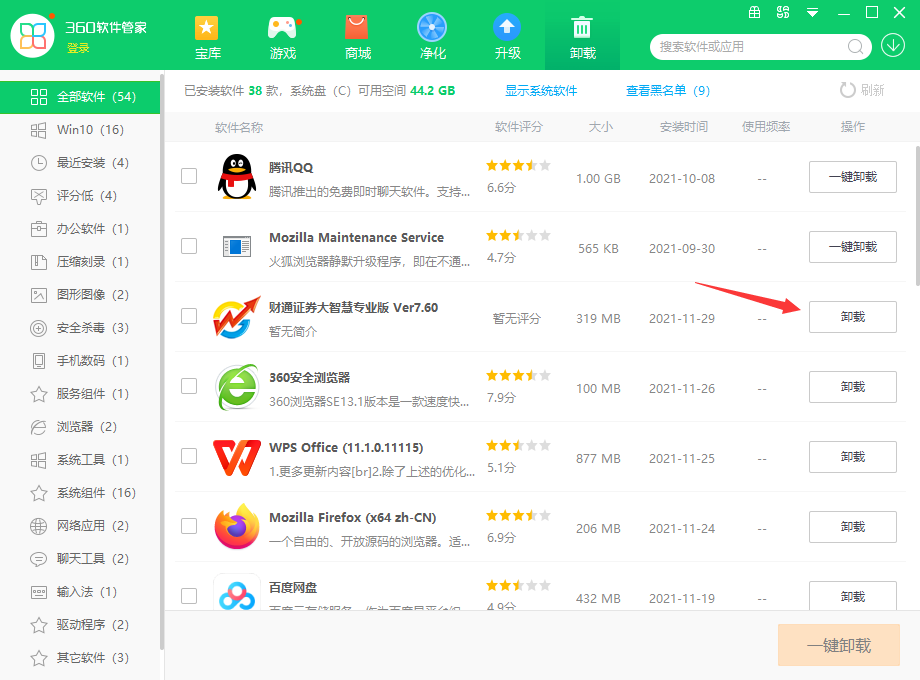
Task: Select 系统工具 (1) category
Action: (80, 459)
